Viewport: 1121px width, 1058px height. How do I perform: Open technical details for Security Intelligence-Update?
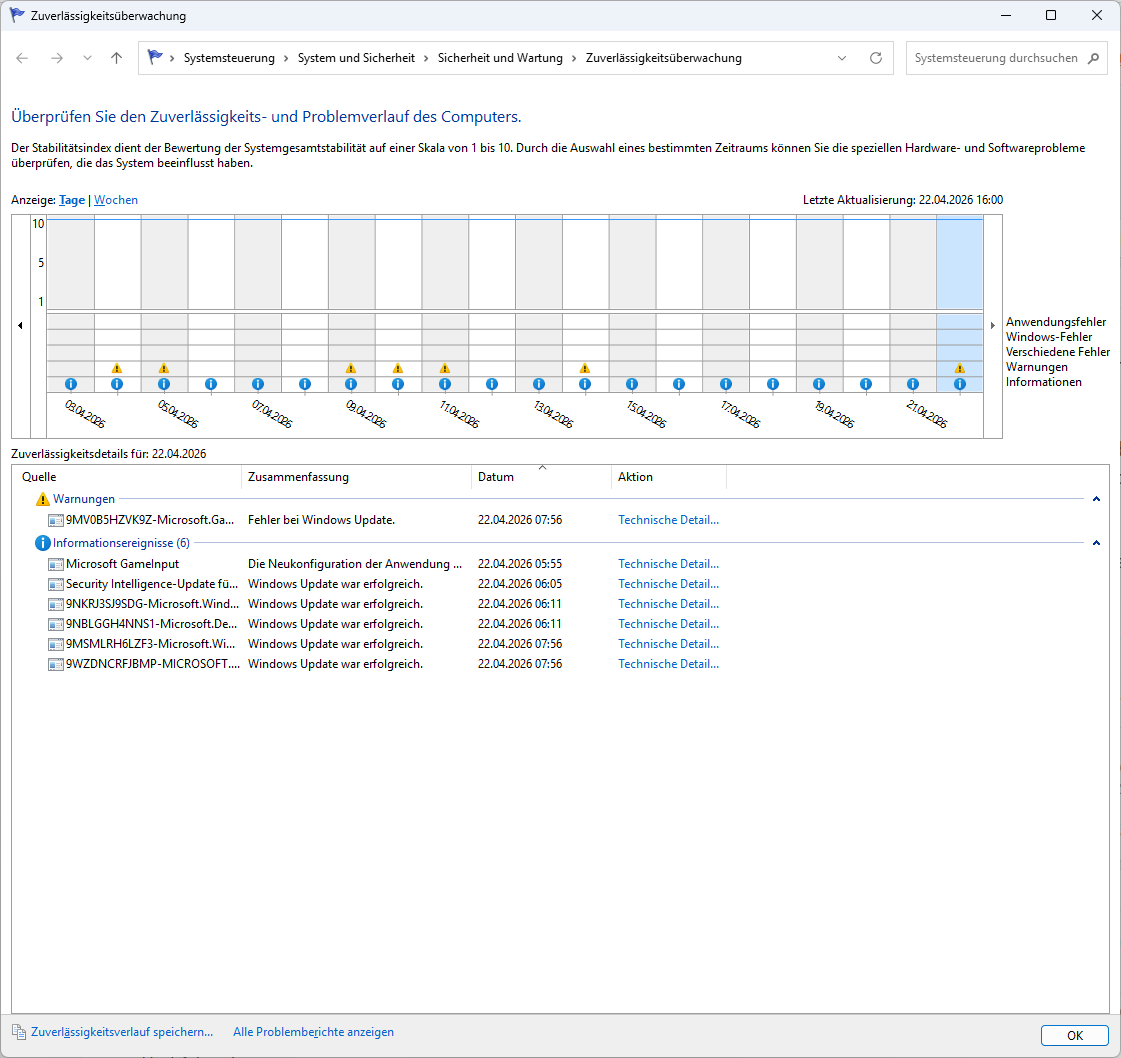point(668,584)
